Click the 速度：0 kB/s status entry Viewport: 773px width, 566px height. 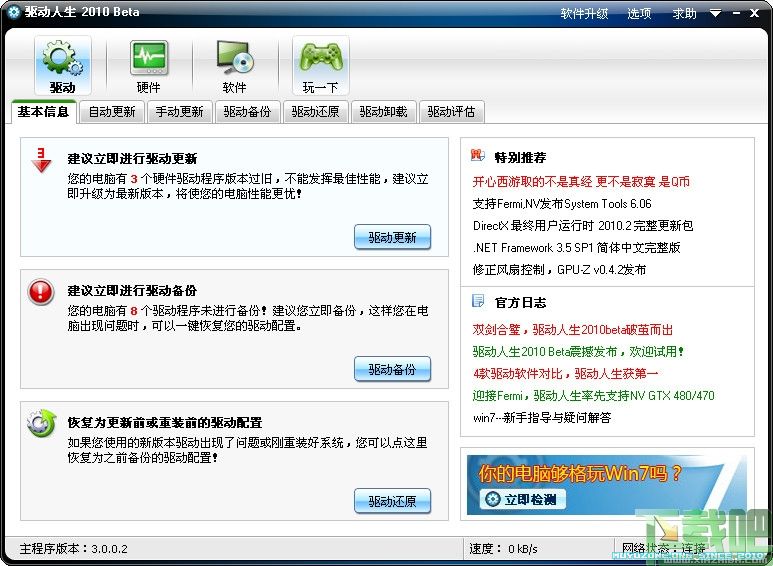[503, 549]
